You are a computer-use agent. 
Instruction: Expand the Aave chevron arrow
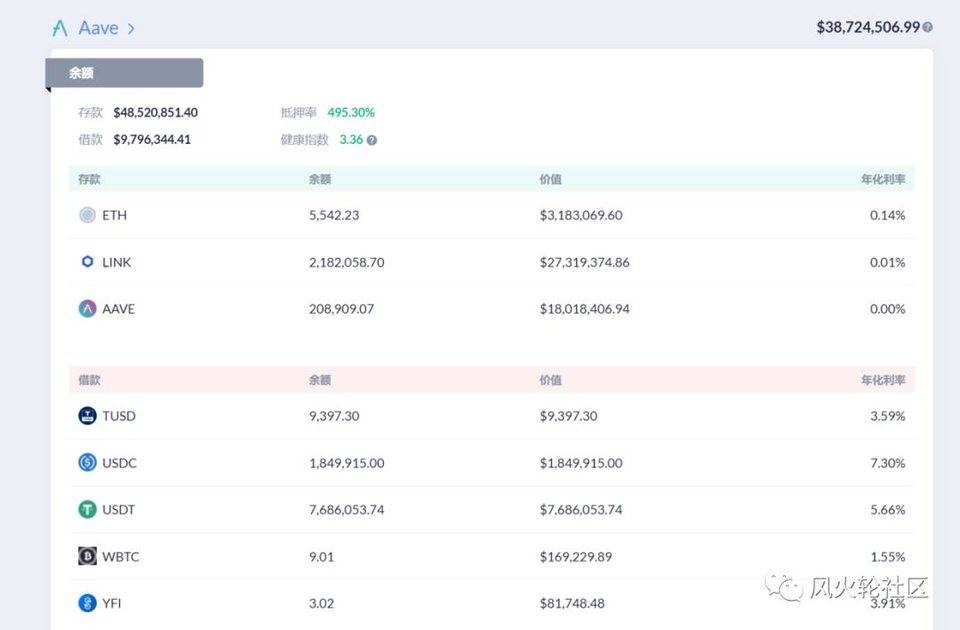pyautogui.click(x=131, y=28)
